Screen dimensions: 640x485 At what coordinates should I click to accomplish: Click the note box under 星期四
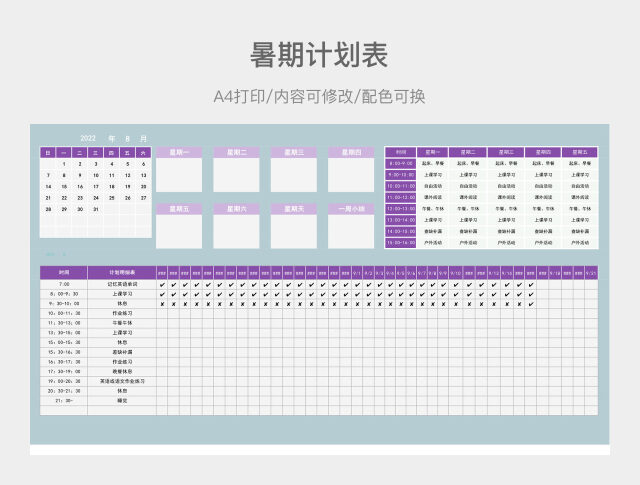point(351,175)
